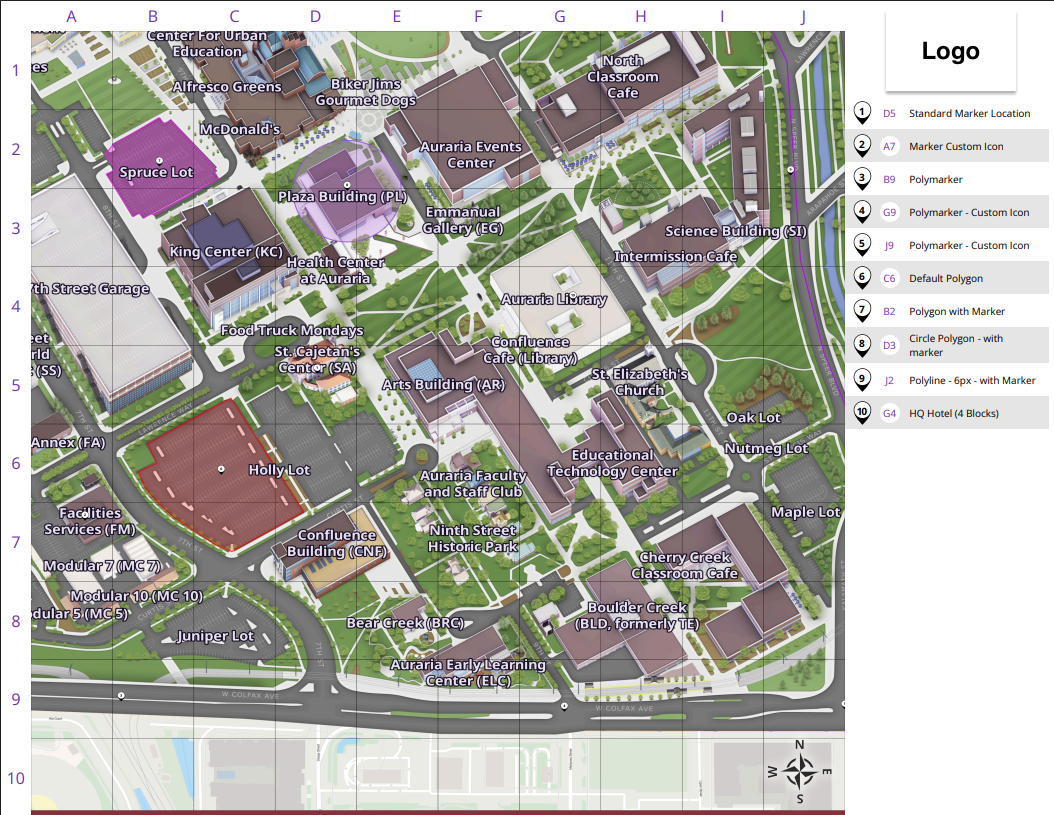Screen dimensions: 1054x815
Task: Open the Logo box above the legend
Action: point(950,51)
